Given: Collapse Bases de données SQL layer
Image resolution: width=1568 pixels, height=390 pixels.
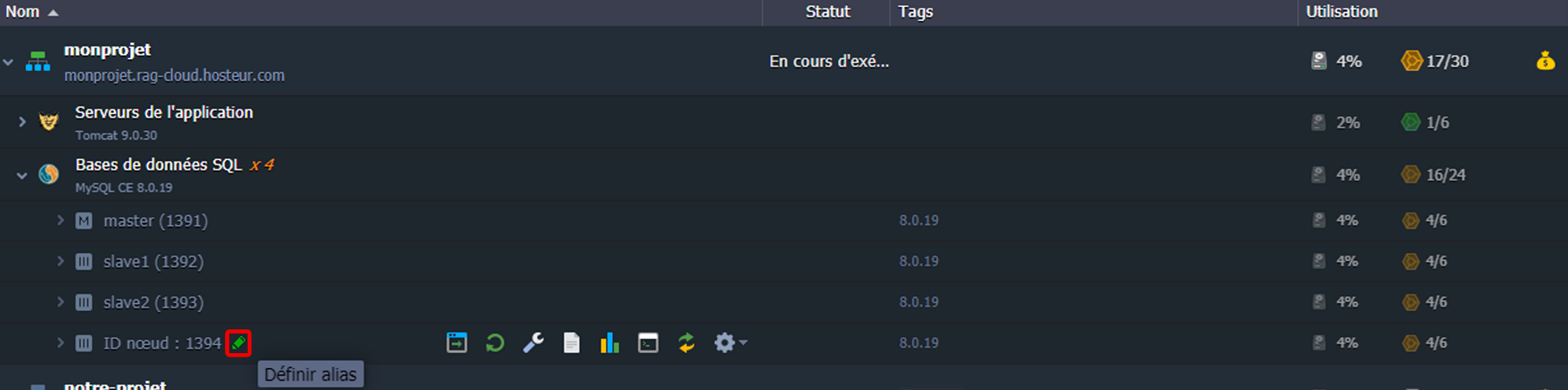Looking at the screenshot, I should (x=22, y=176).
